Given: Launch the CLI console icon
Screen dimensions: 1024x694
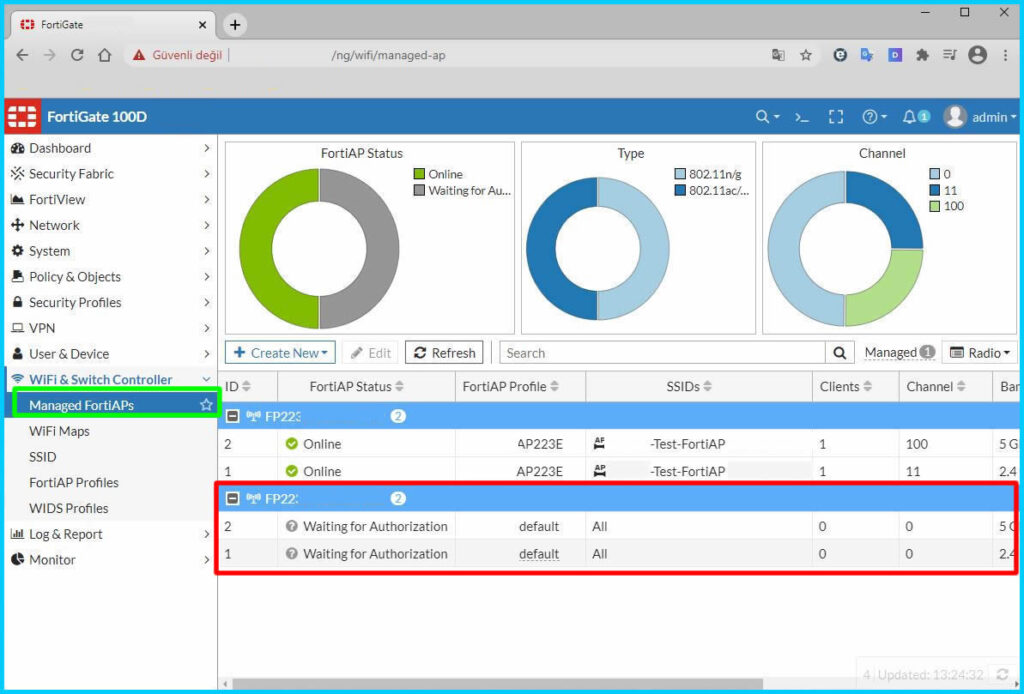Looking at the screenshot, I should [801, 117].
